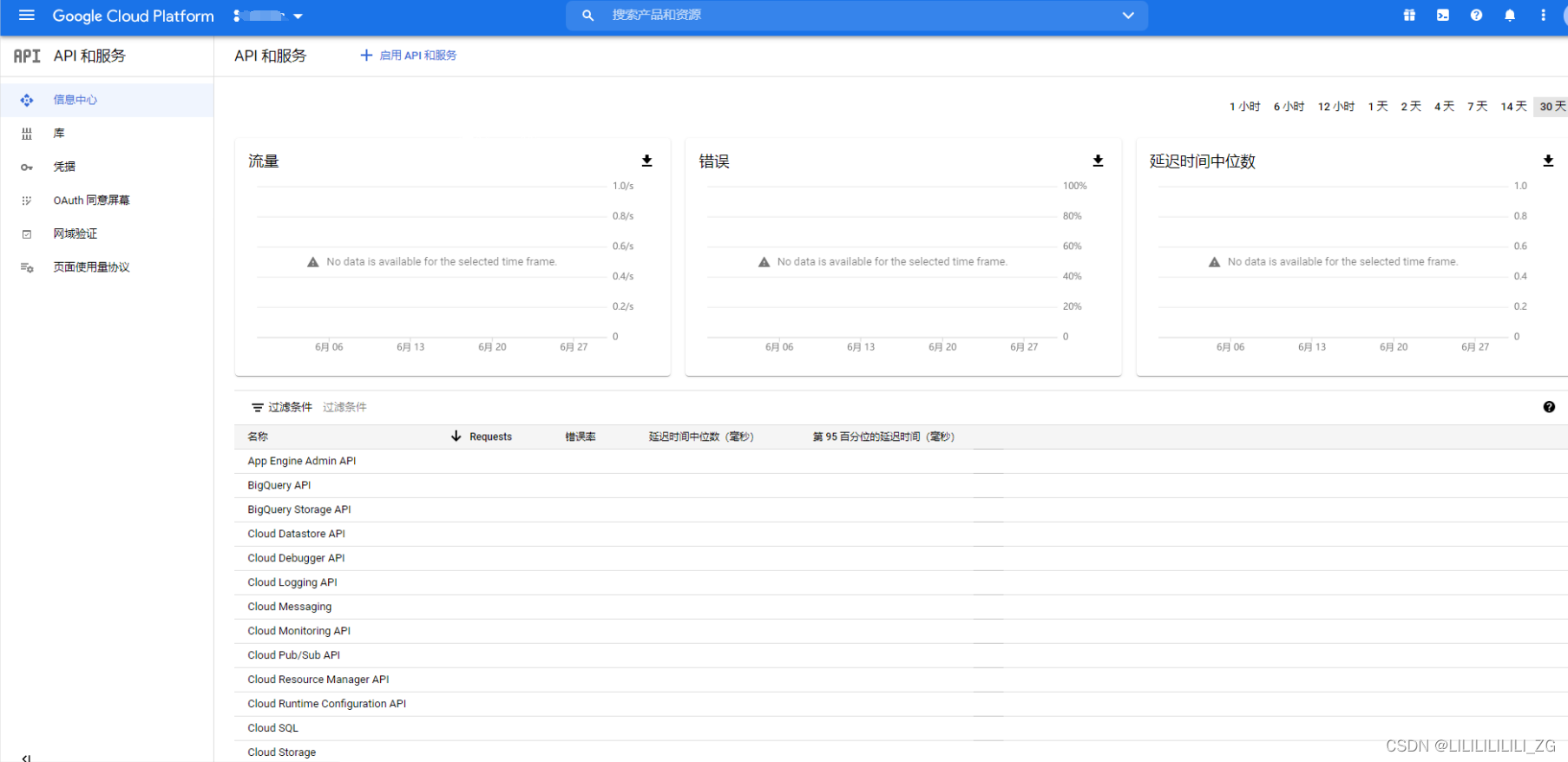Select the 30 天 time range
The width and height of the screenshot is (1568, 762).
pos(1552,107)
